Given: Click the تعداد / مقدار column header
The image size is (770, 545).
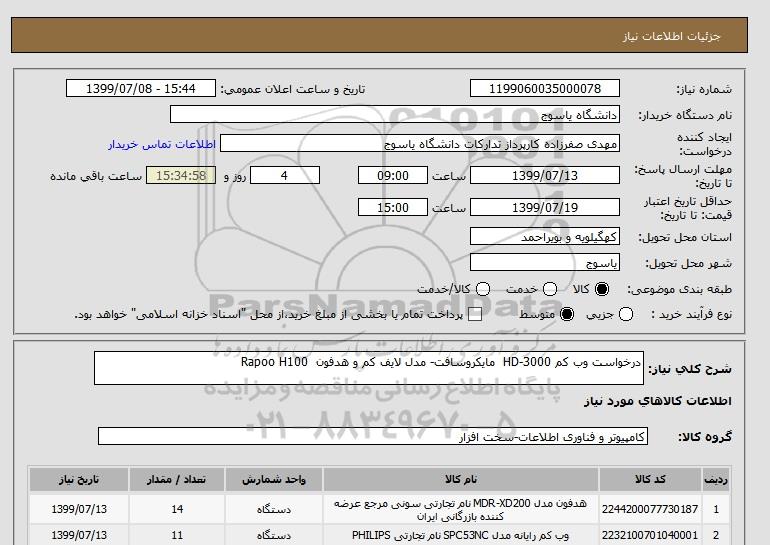Looking at the screenshot, I should (177, 480).
